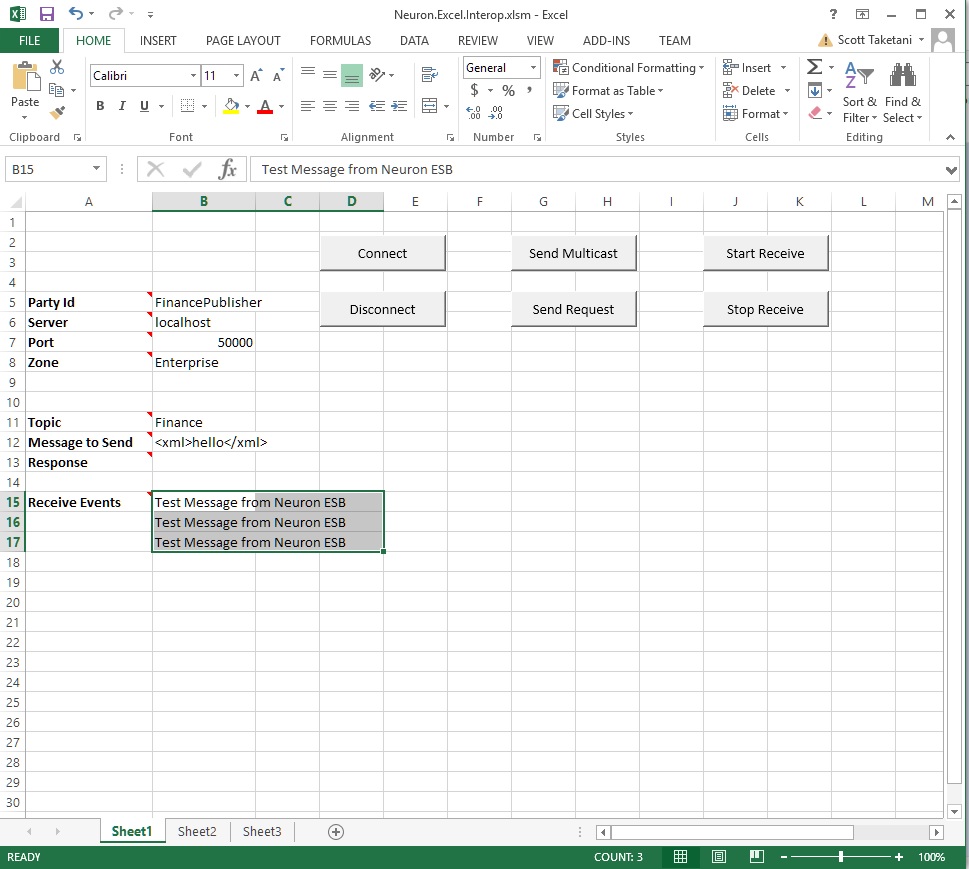Increase font size with the larger A icon

coord(256,75)
